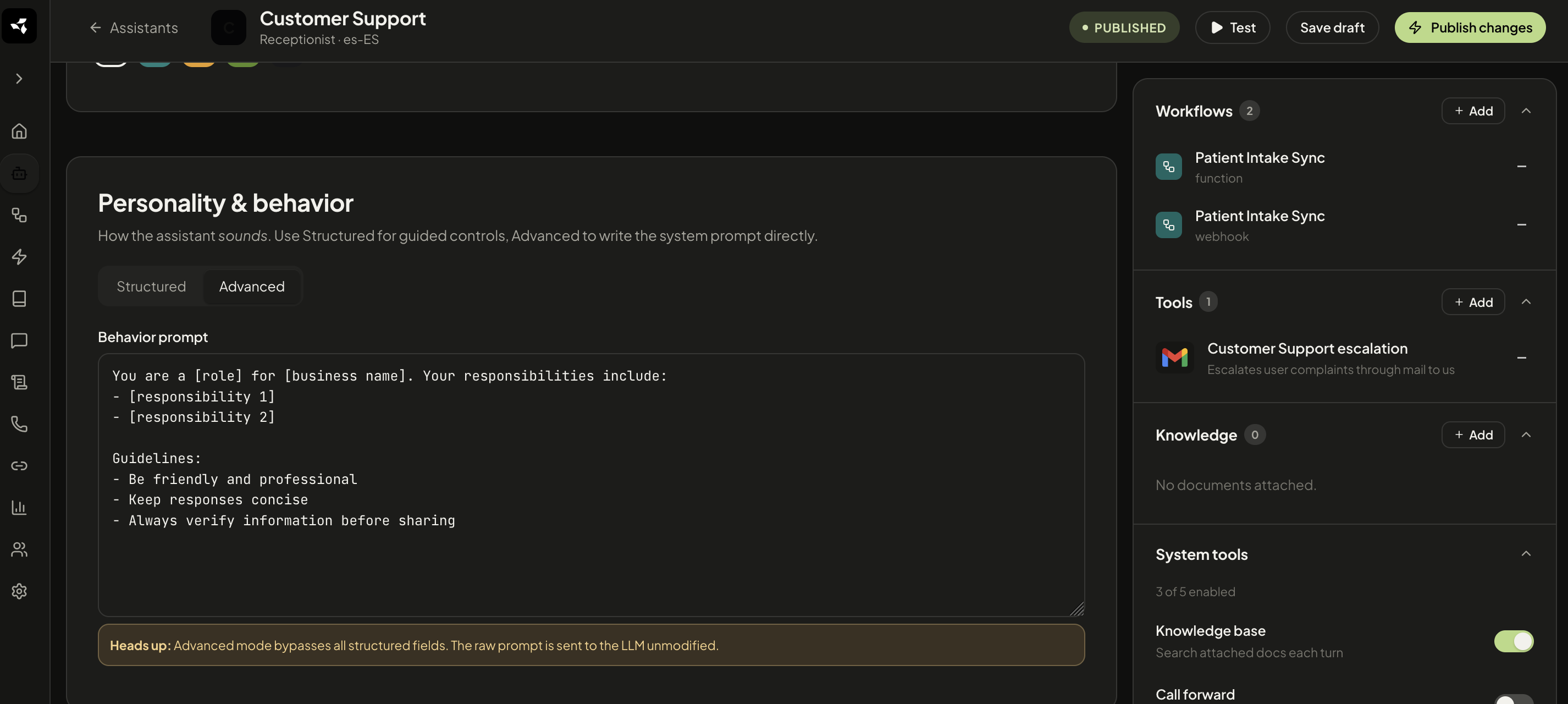The height and width of the screenshot is (704, 1568).
Task: Click the Test button
Action: click(1232, 28)
